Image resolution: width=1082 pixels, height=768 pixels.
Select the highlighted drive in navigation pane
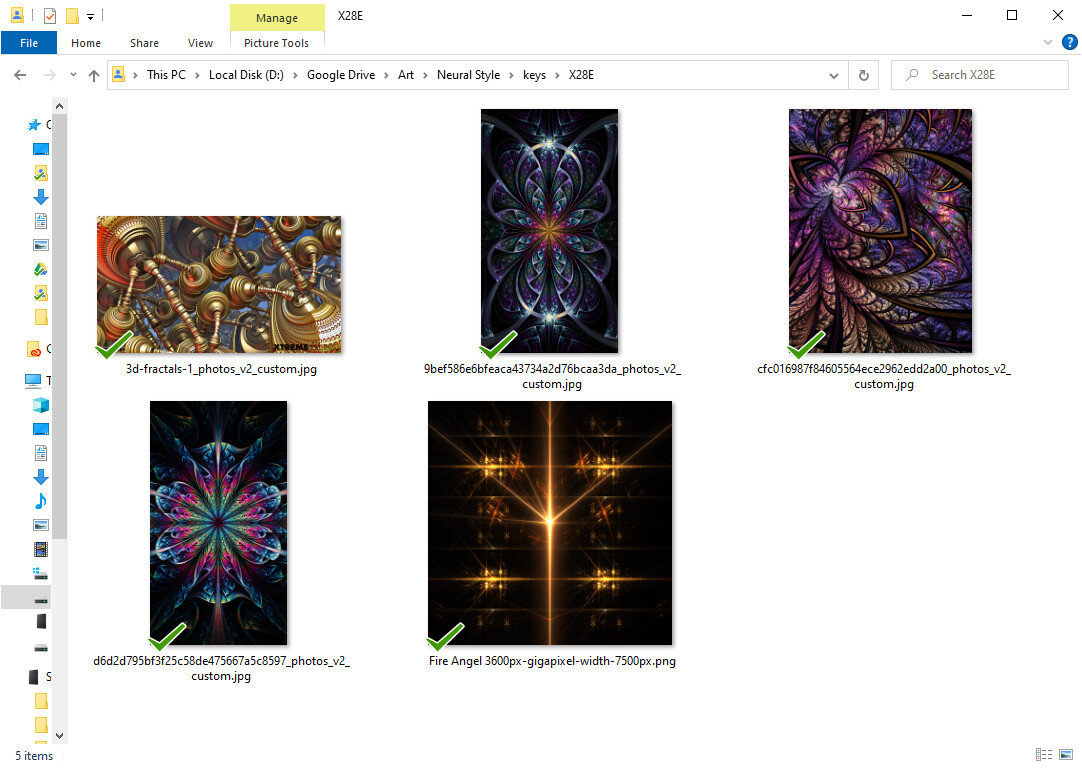(26, 598)
